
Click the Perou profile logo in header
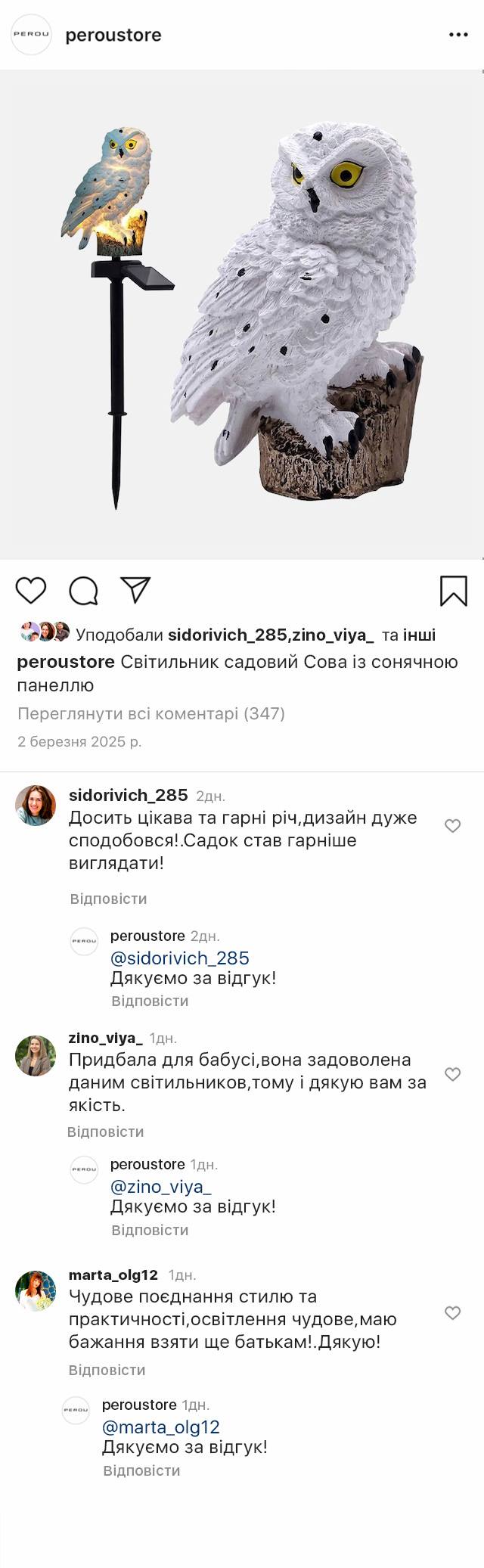pyautogui.click(x=31, y=35)
